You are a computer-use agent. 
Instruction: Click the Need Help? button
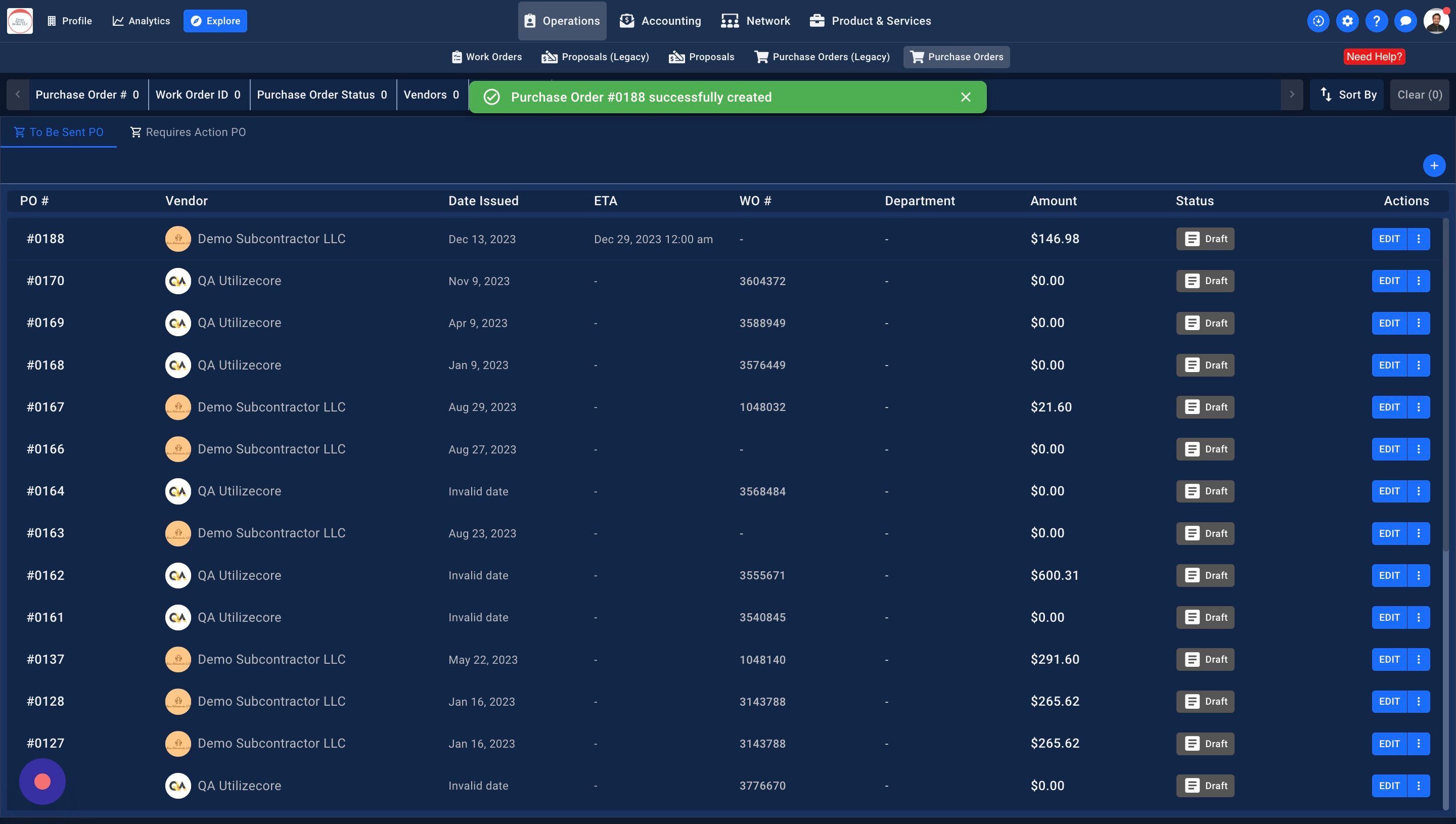tap(1374, 57)
